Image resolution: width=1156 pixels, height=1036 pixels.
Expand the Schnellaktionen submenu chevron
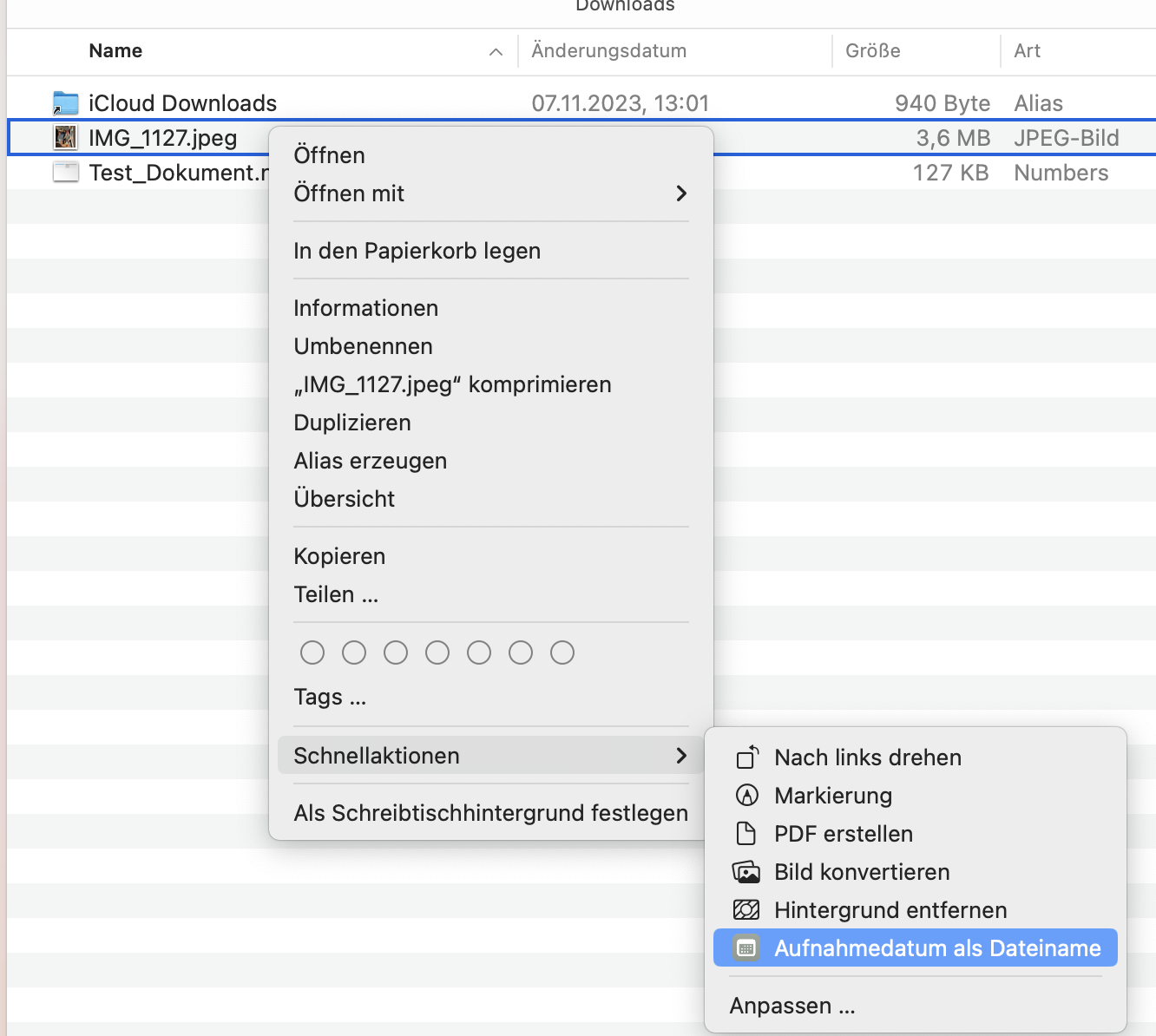(681, 756)
